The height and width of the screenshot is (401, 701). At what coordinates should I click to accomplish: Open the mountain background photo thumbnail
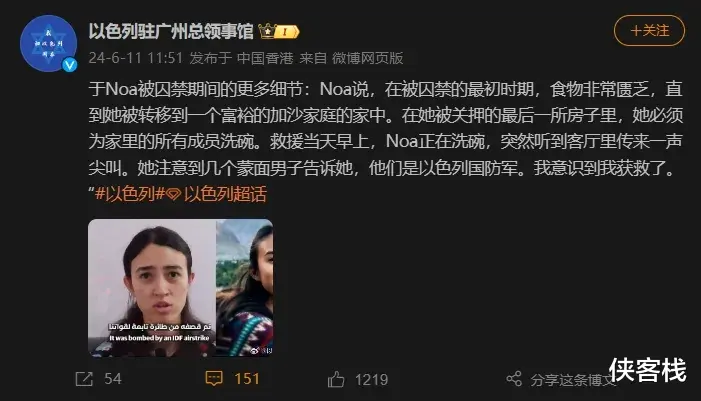[x=245, y=287]
